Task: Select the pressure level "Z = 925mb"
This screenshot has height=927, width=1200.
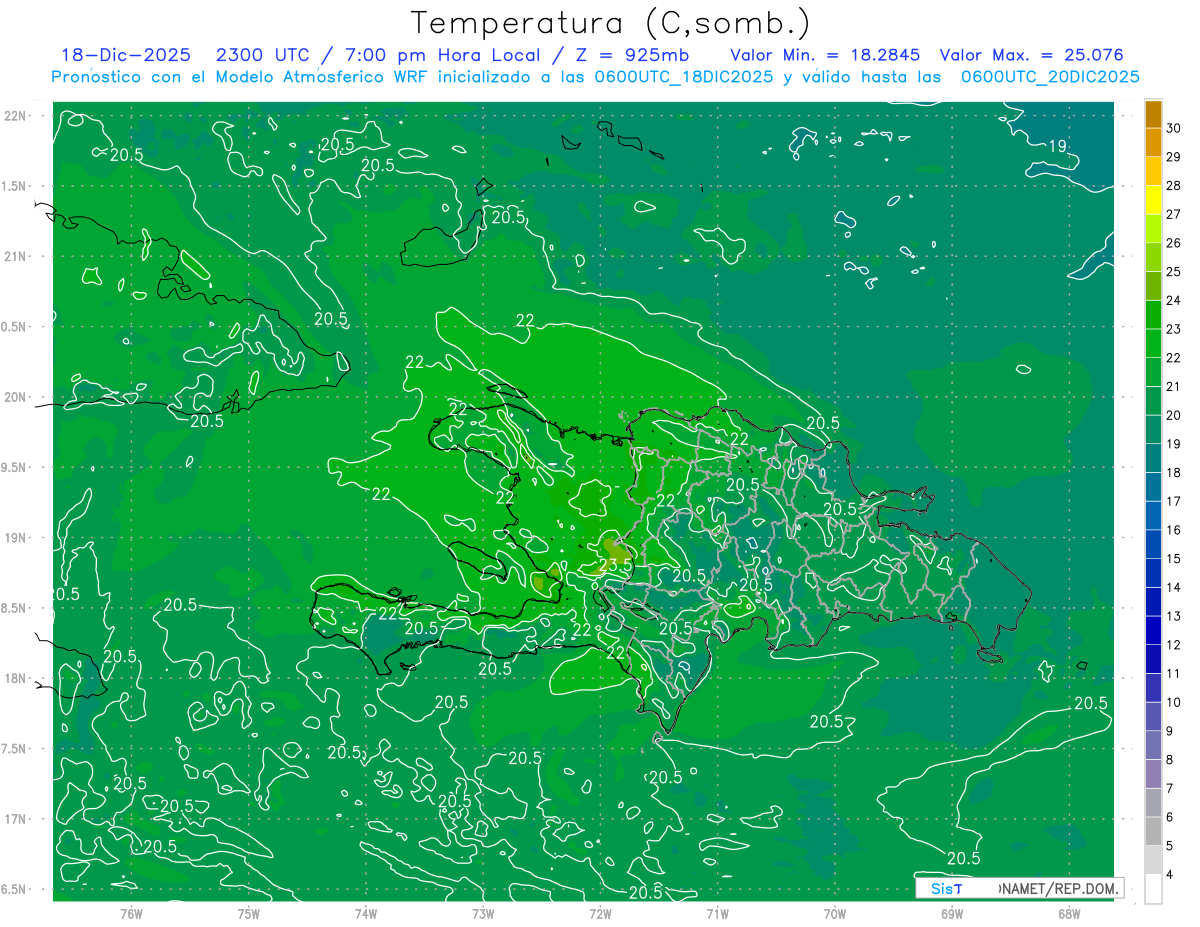Action: pos(632,55)
